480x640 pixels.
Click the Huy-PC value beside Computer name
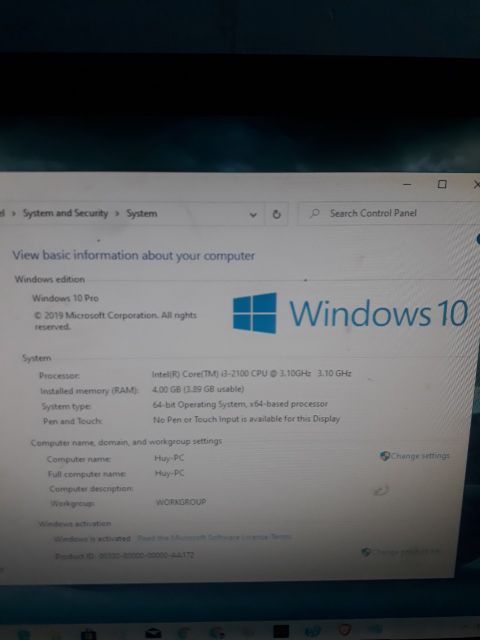pos(169,458)
